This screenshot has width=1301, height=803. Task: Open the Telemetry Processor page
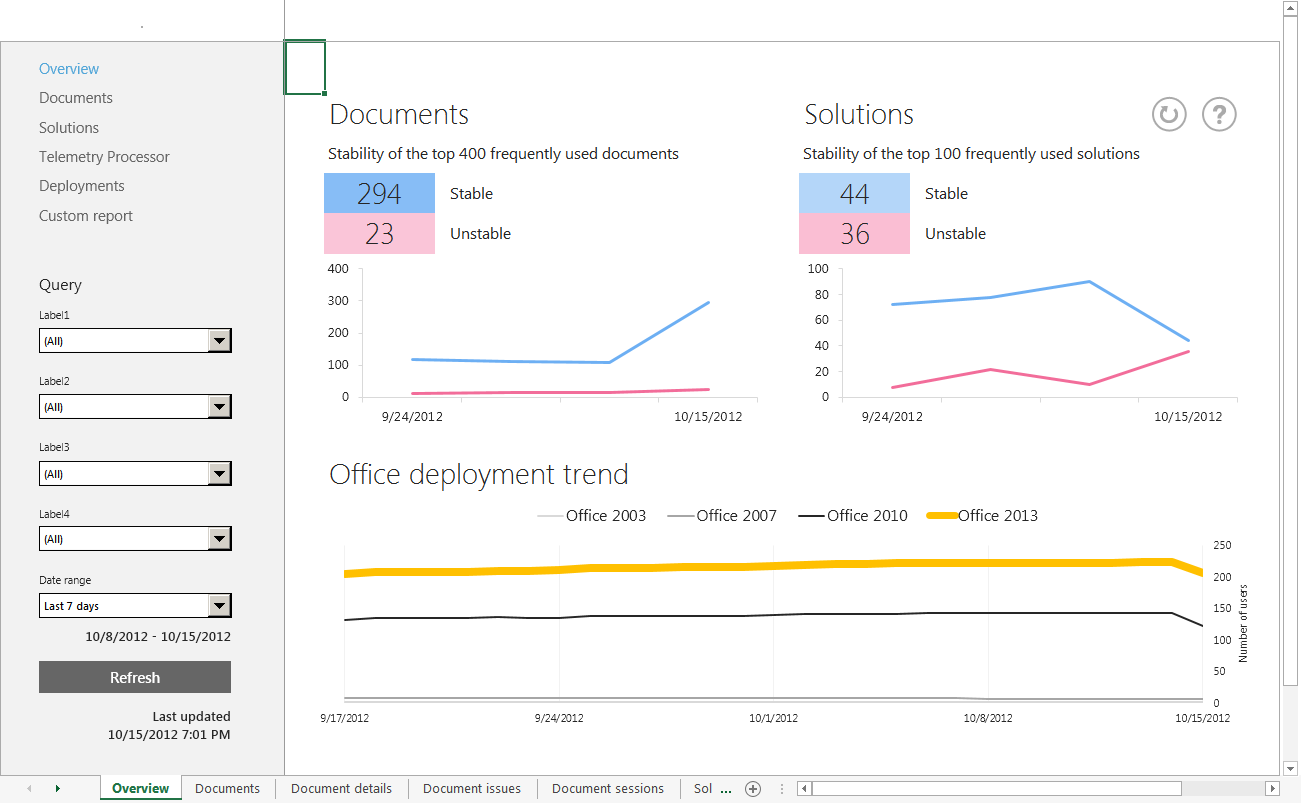tap(104, 157)
